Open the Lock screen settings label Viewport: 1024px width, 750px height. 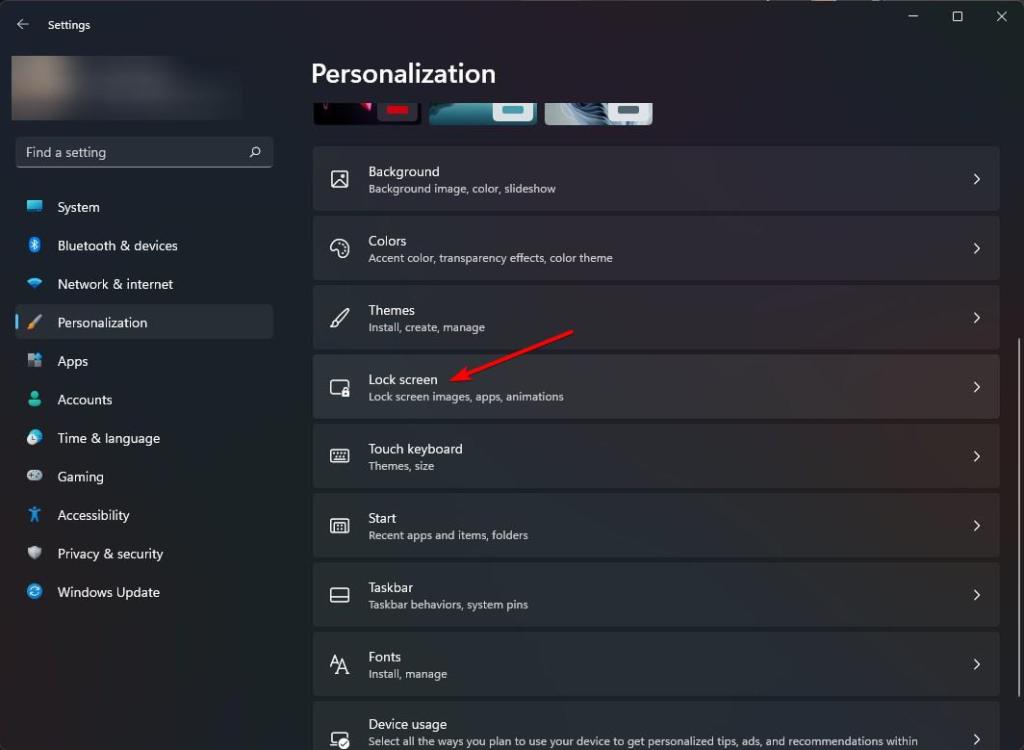(403, 380)
